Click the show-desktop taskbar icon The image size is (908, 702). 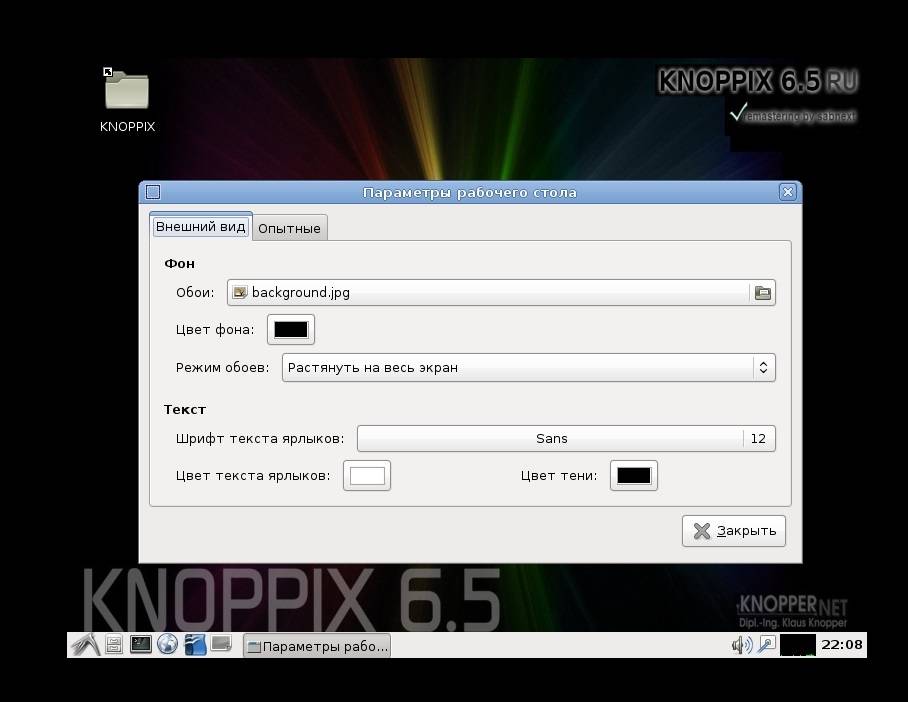(x=221, y=644)
